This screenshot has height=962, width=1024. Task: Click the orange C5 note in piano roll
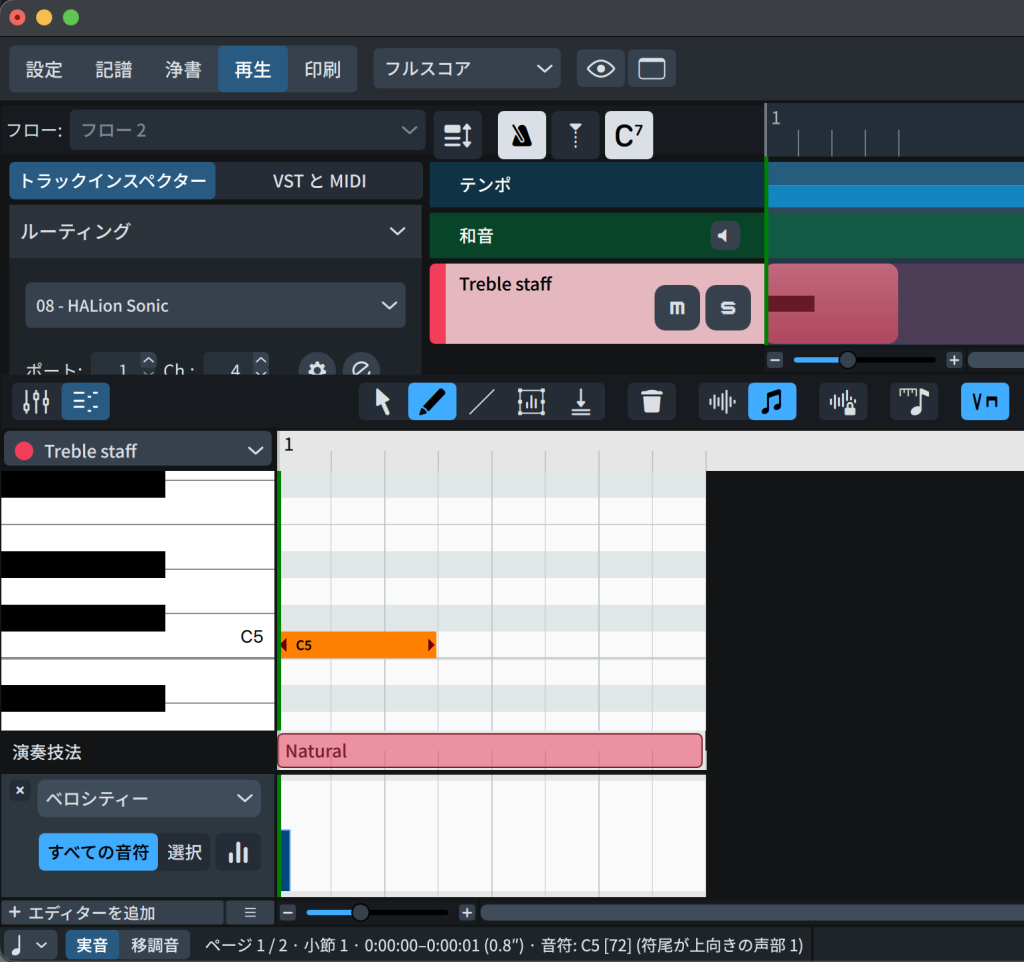pyautogui.click(x=358, y=645)
